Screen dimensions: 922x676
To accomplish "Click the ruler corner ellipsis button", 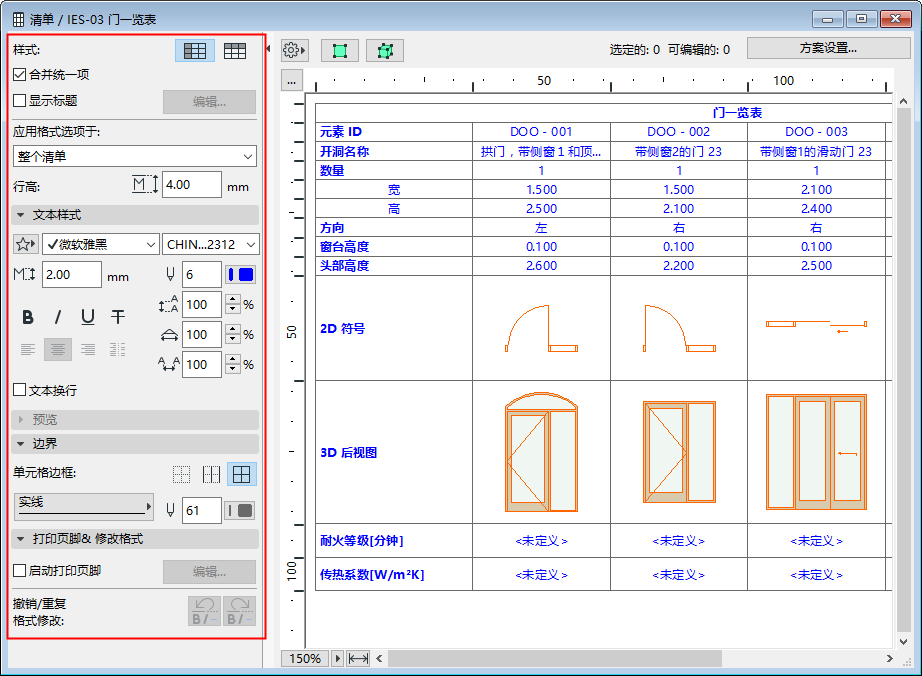I will pyautogui.click(x=292, y=82).
